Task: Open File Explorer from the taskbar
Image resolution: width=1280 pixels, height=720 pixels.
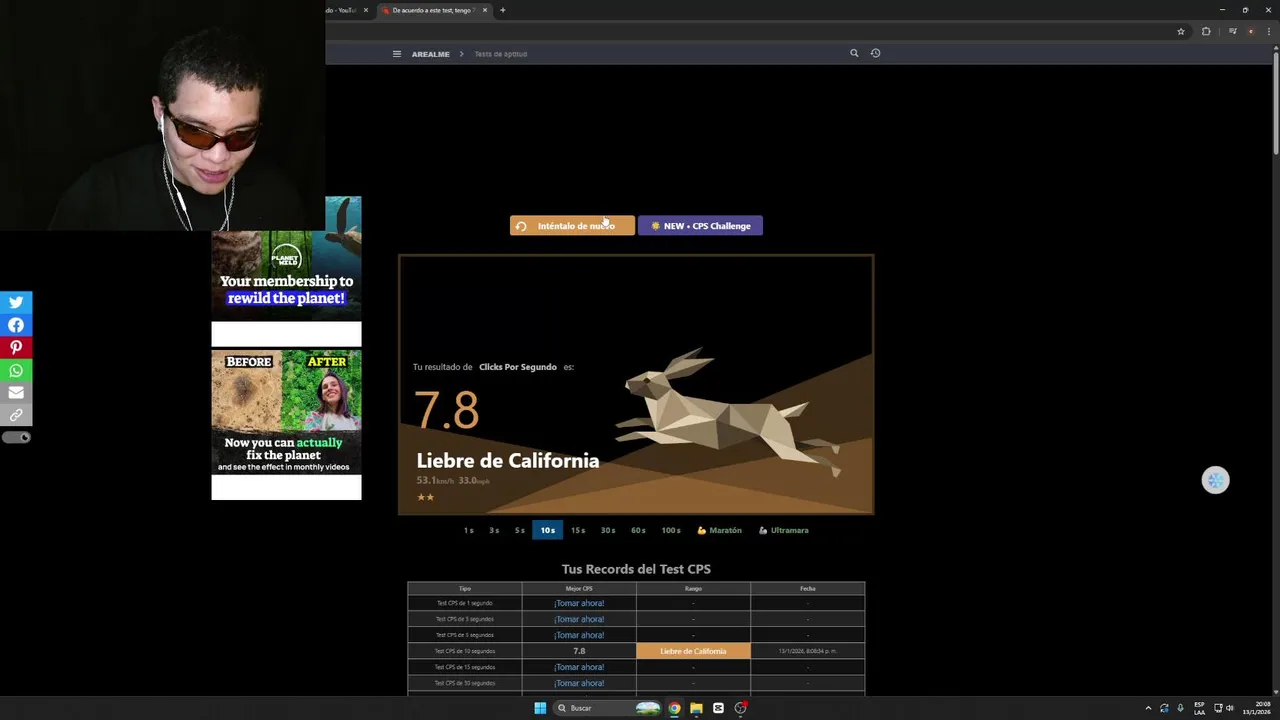Action: pyautogui.click(x=696, y=708)
